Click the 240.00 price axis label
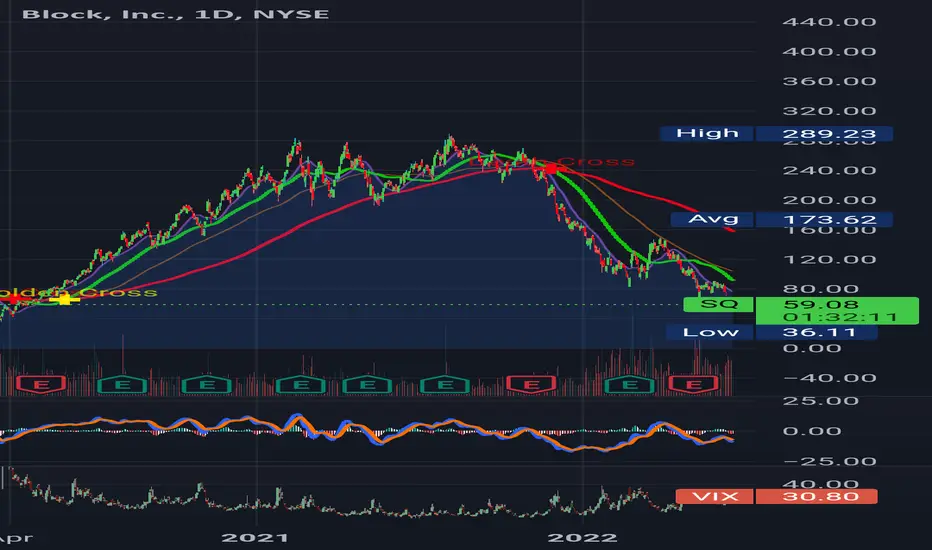Viewport: 932px width, 550px height. [829, 171]
